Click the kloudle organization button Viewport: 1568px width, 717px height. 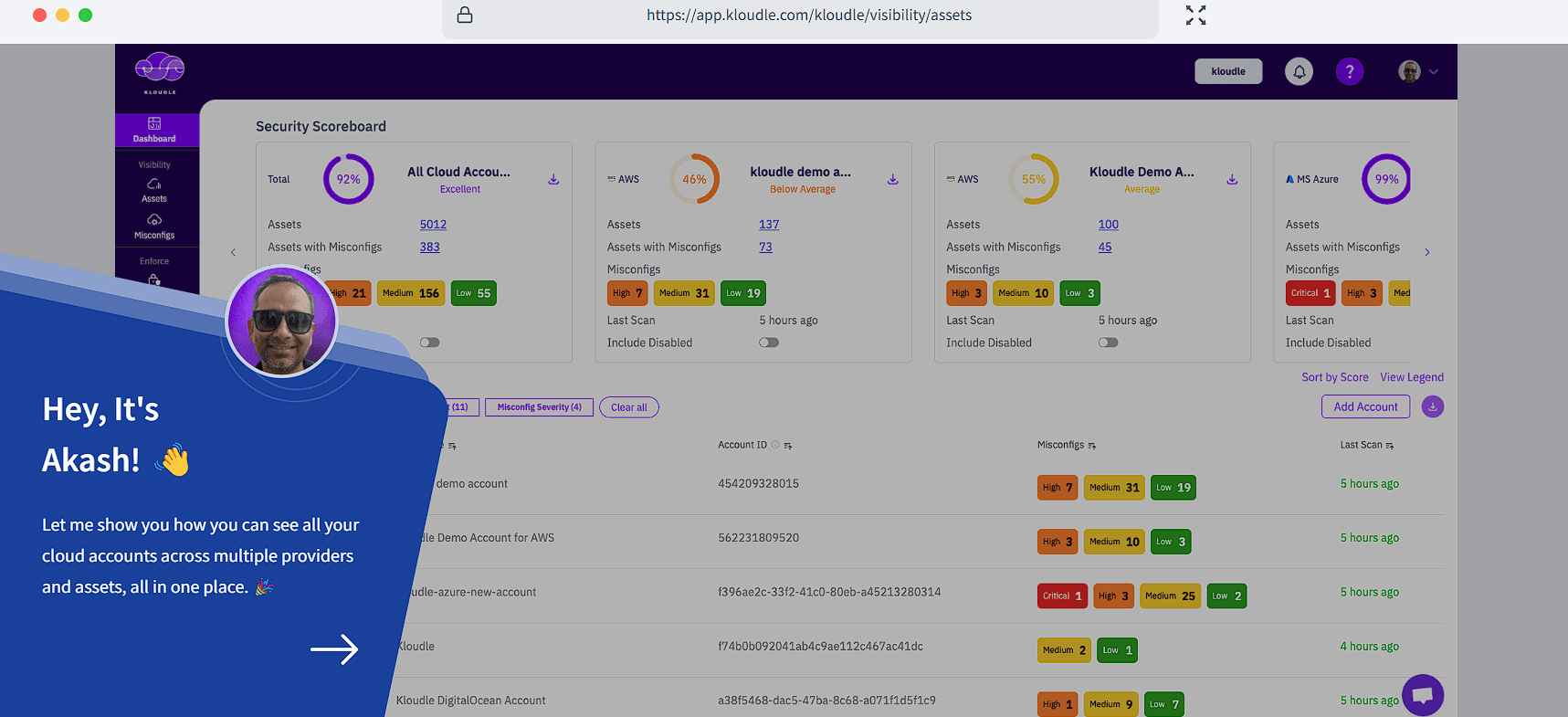click(x=1228, y=71)
